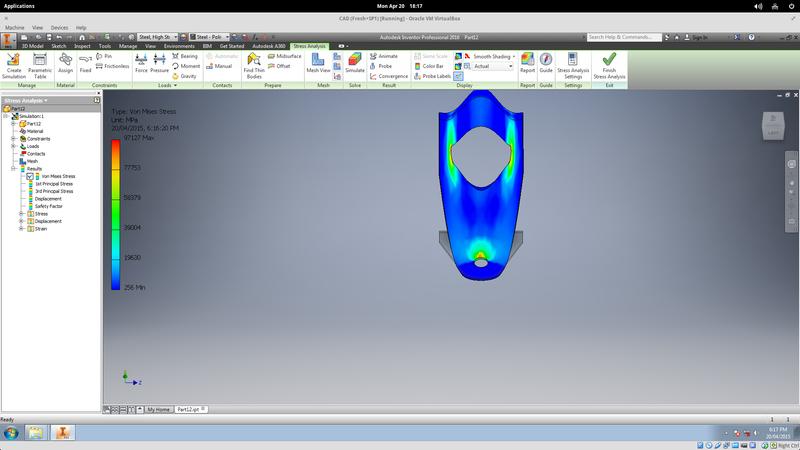
Task: Click the Animate button
Action: [387, 56]
